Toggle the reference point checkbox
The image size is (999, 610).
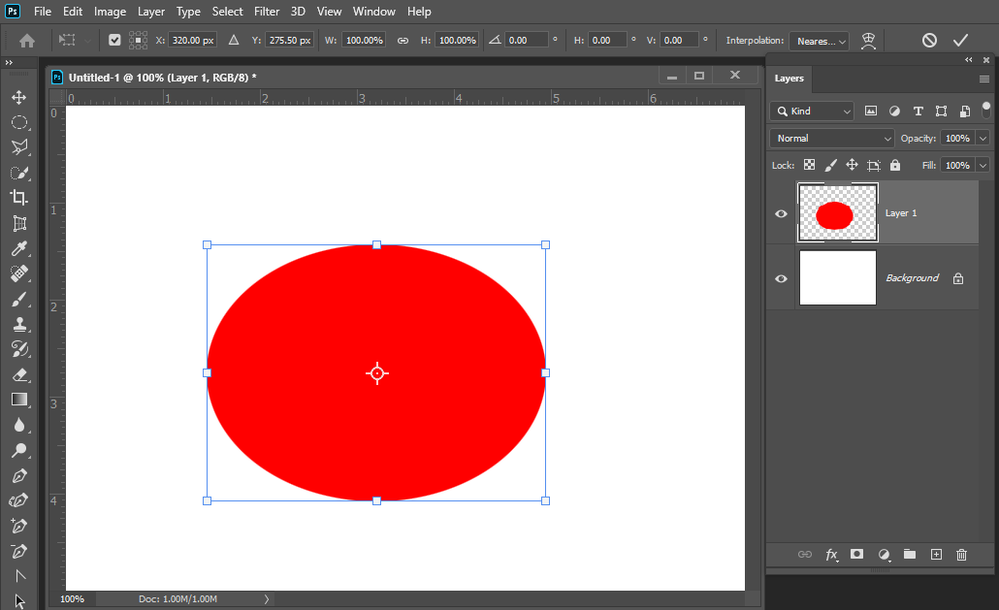[x=114, y=40]
